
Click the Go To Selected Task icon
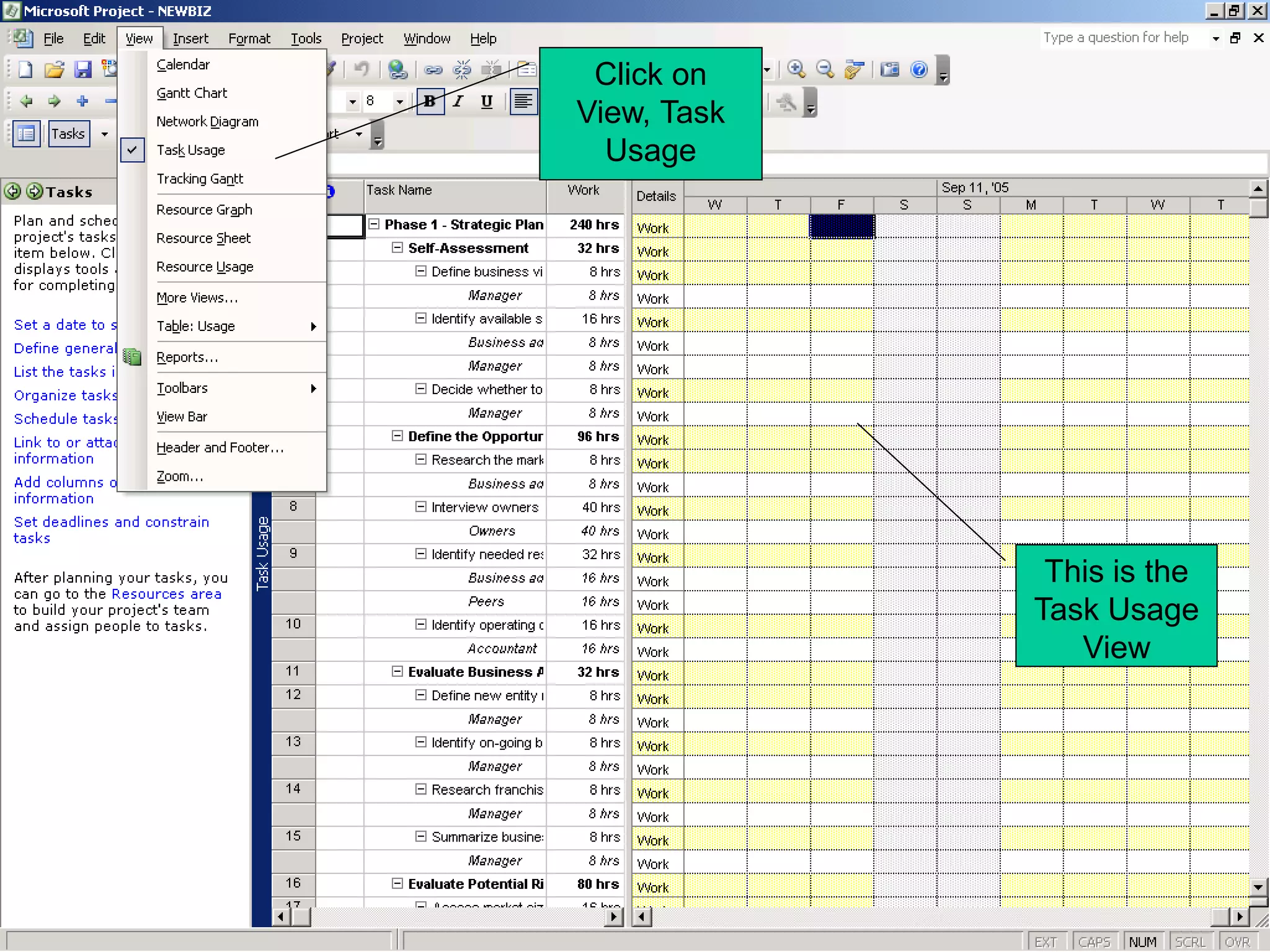pyautogui.click(x=855, y=69)
